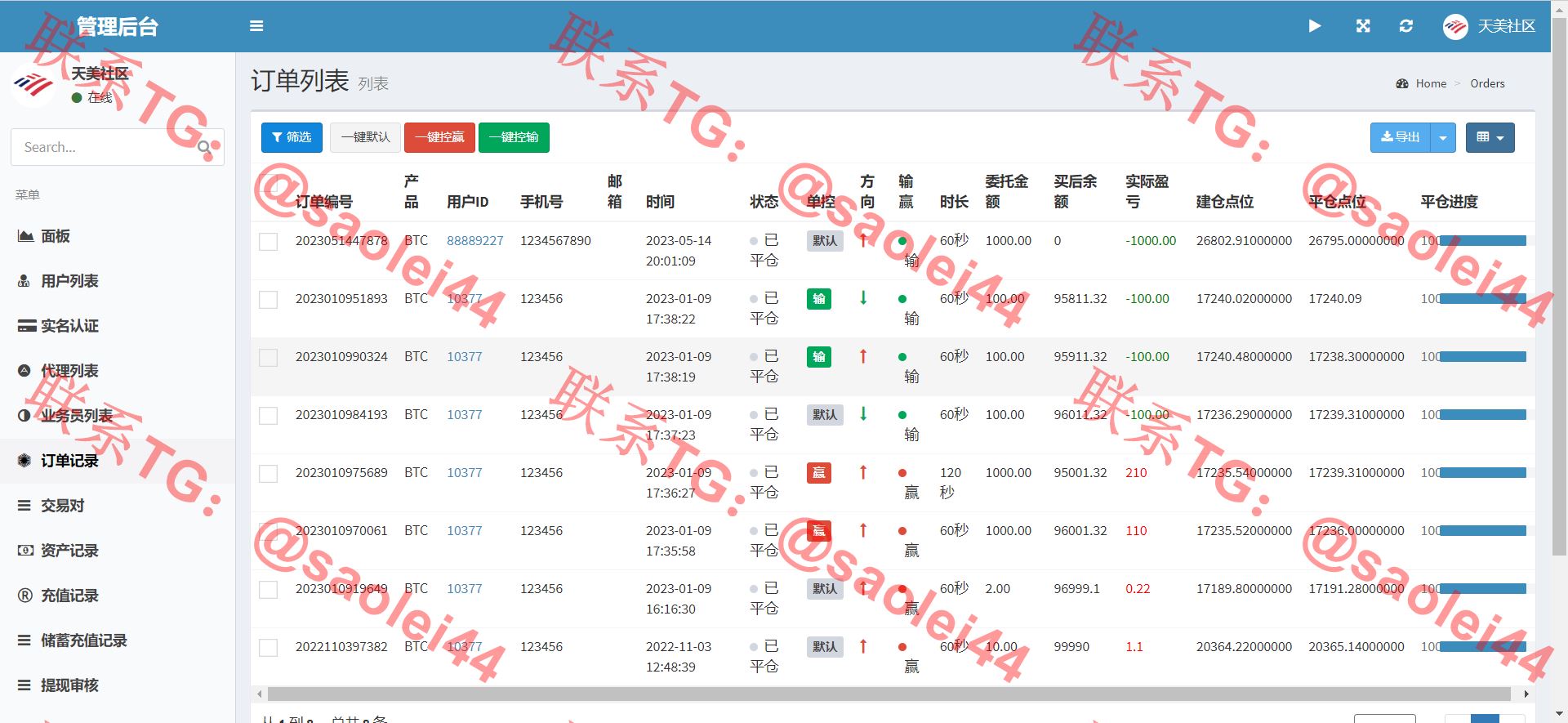Click the 面板 chart icon
This screenshot has width=1568, height=723.
click(x=25, y=236)
